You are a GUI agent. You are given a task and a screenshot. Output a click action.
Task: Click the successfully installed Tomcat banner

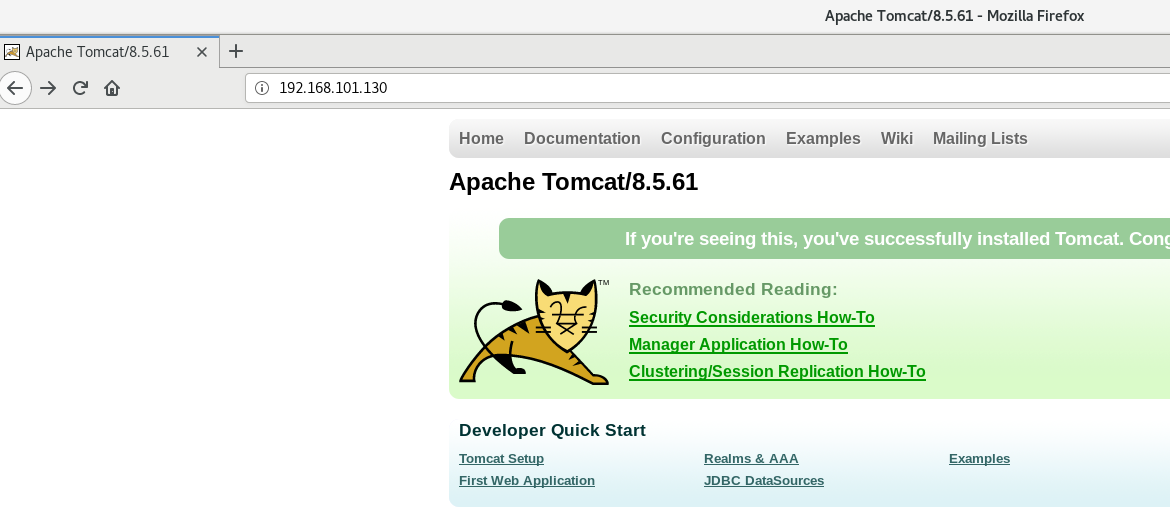tap(834, 239)
